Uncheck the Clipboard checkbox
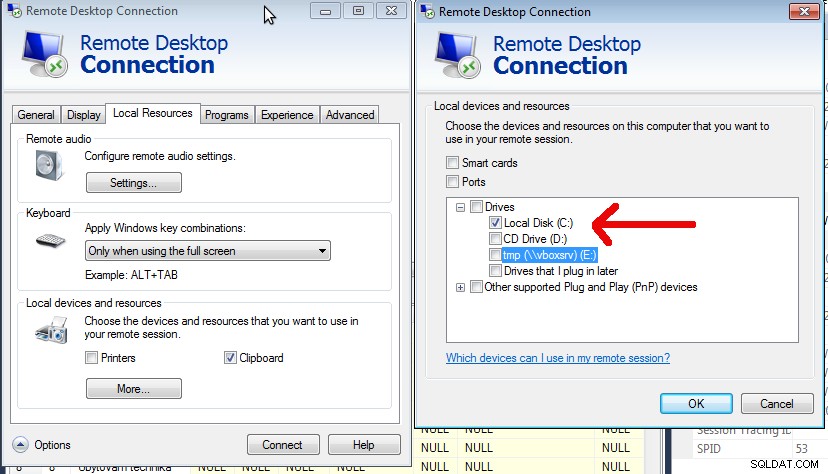Viewport: 828px width, 474px height. (x=230, y=358)
